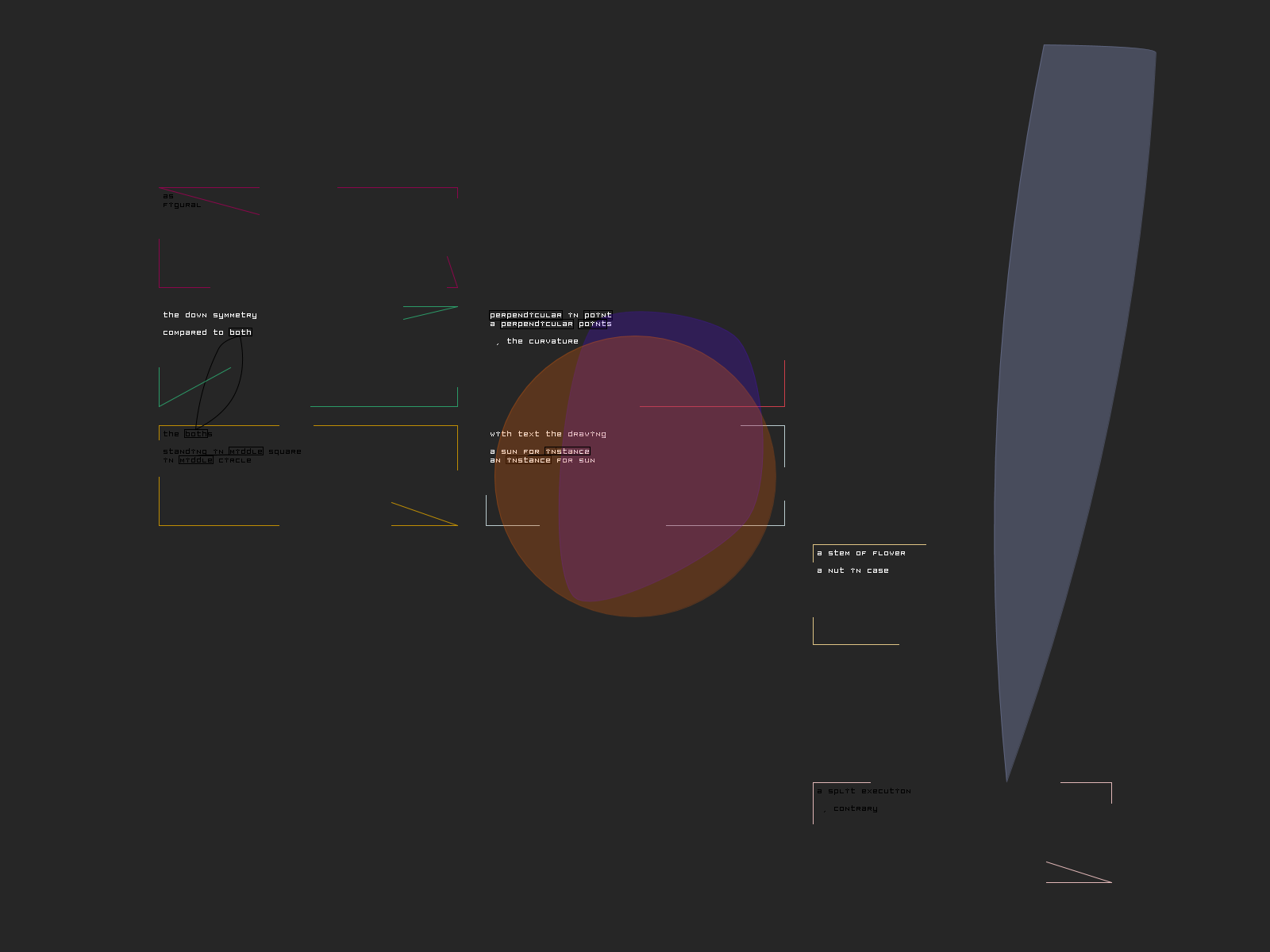Click the 'perpendicular in point' text
The image size is (1270, 952).
(x=550, y=315)
